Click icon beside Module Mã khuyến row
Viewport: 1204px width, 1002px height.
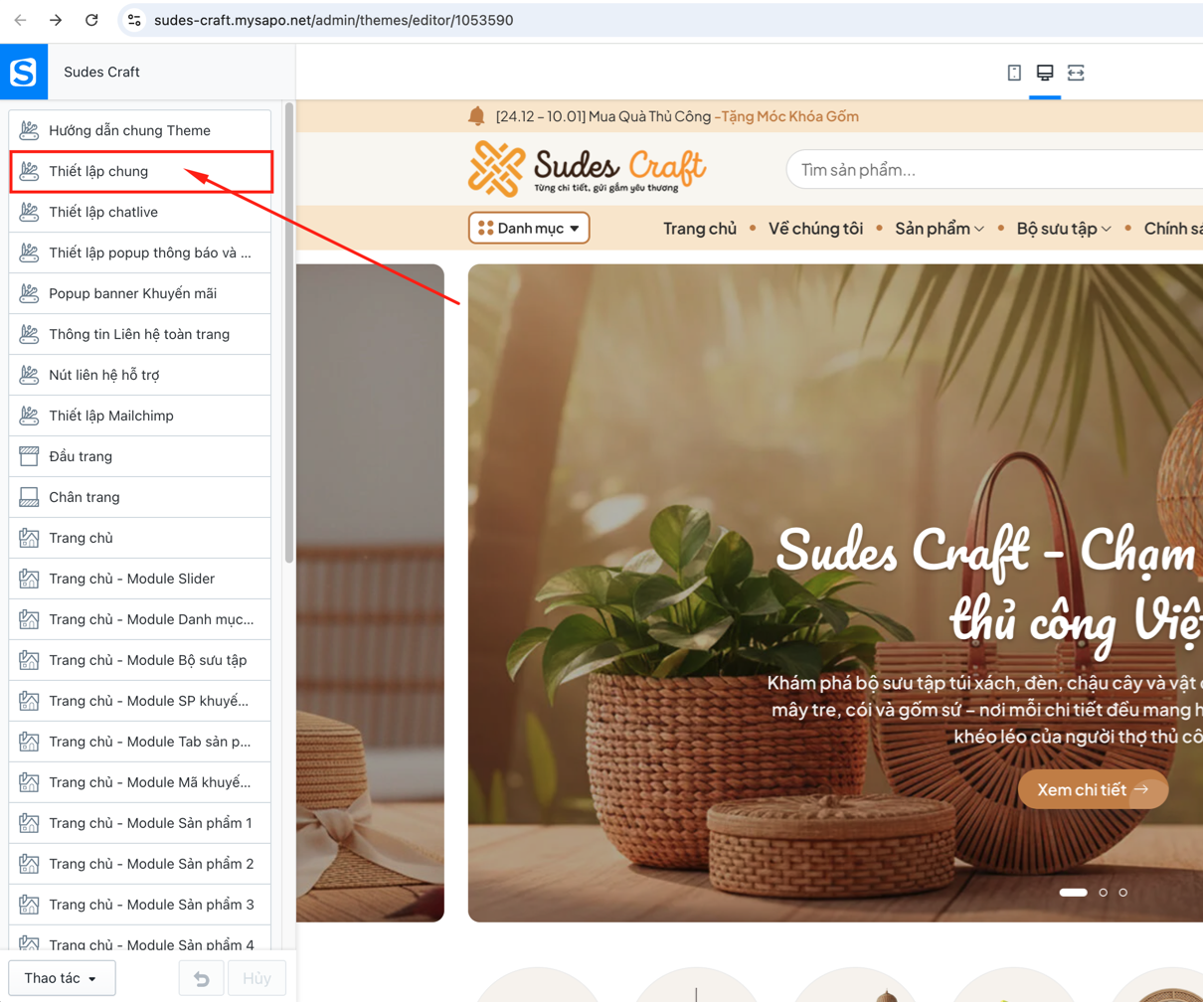pos(29,782)
